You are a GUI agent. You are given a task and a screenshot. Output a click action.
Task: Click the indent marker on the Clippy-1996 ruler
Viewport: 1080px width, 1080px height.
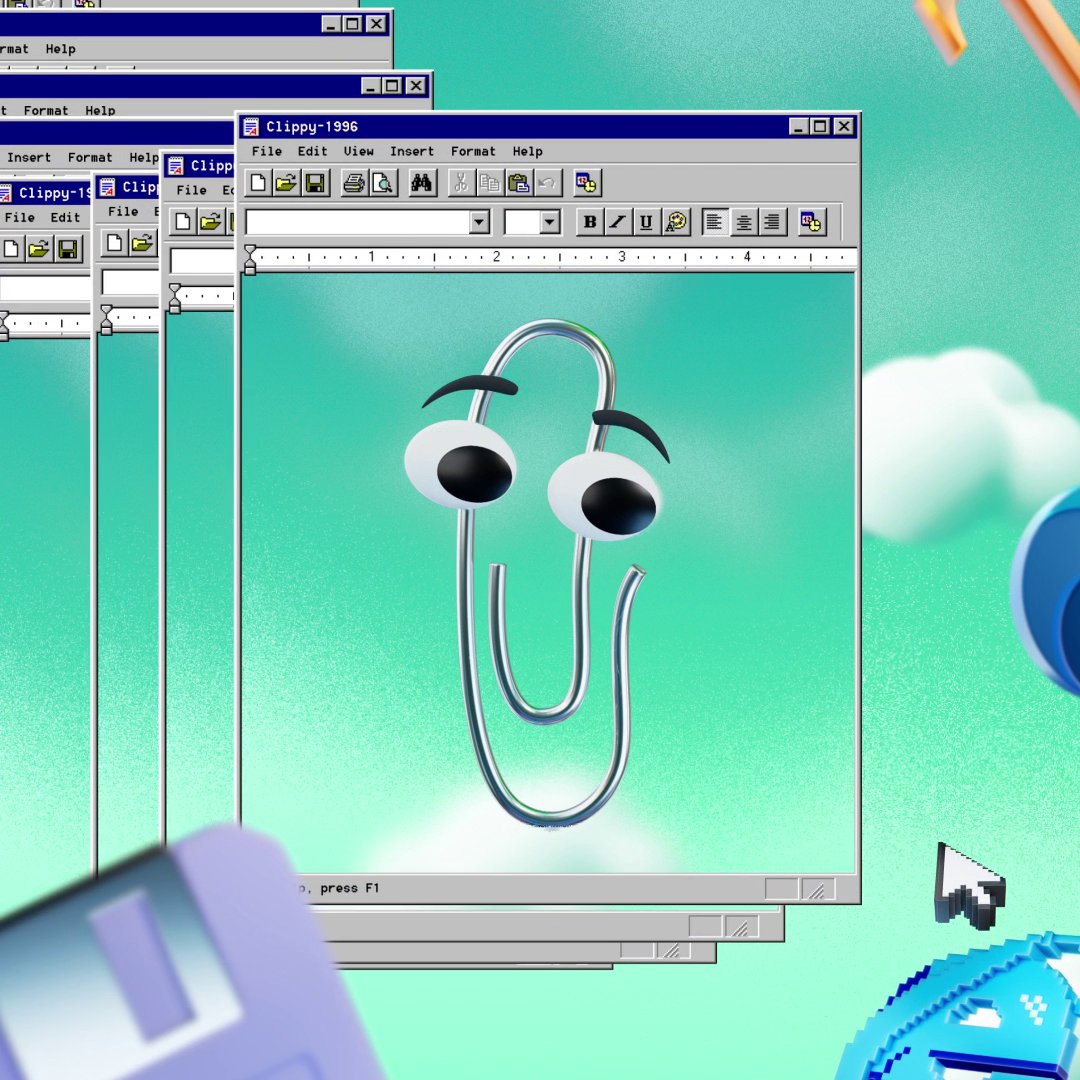point(250,260)
